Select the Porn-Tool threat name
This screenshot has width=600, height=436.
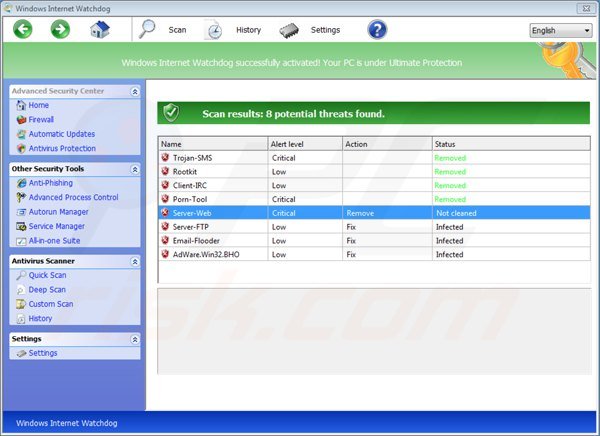tap(190, 199)
